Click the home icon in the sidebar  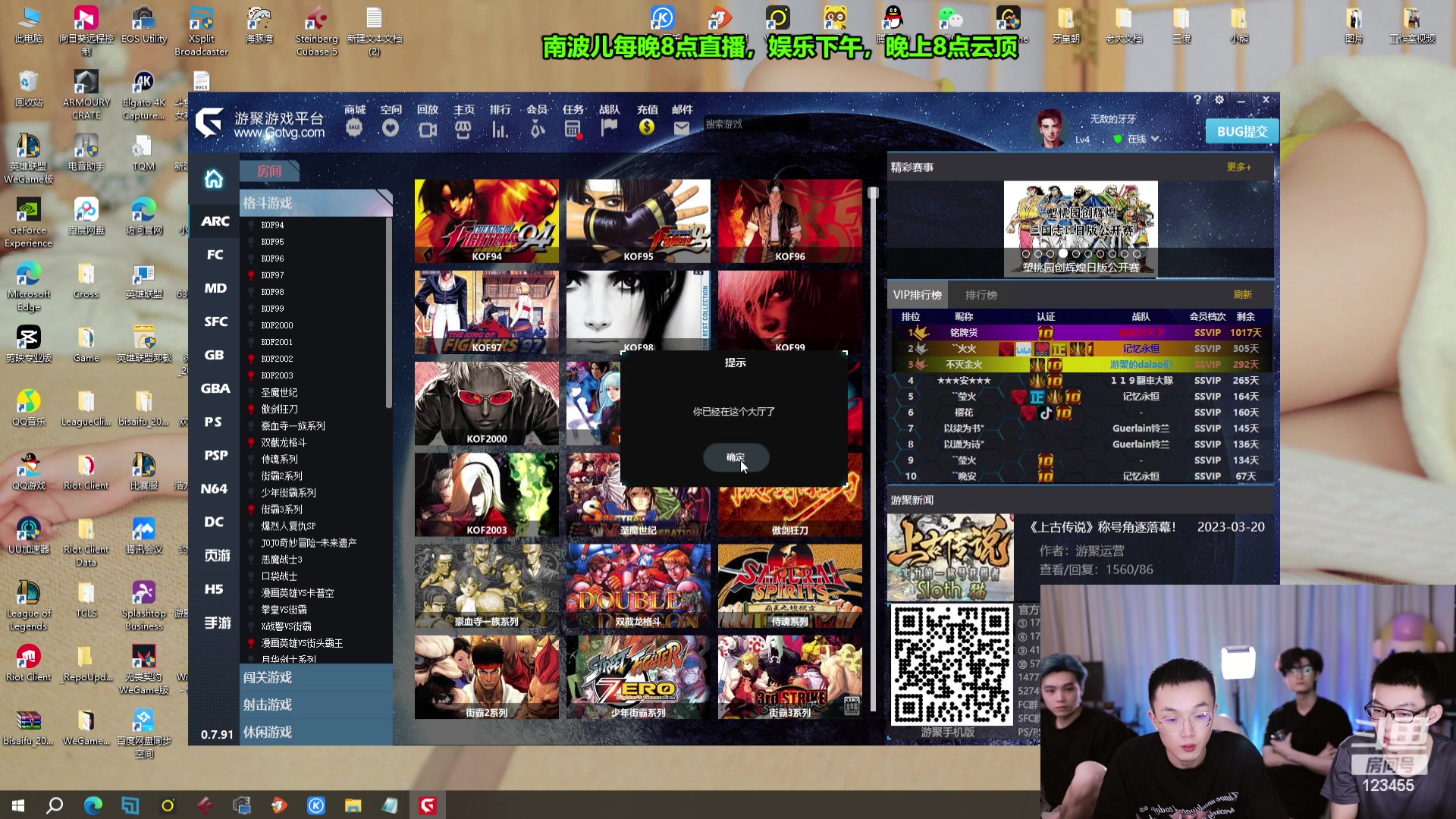(214, 179)
